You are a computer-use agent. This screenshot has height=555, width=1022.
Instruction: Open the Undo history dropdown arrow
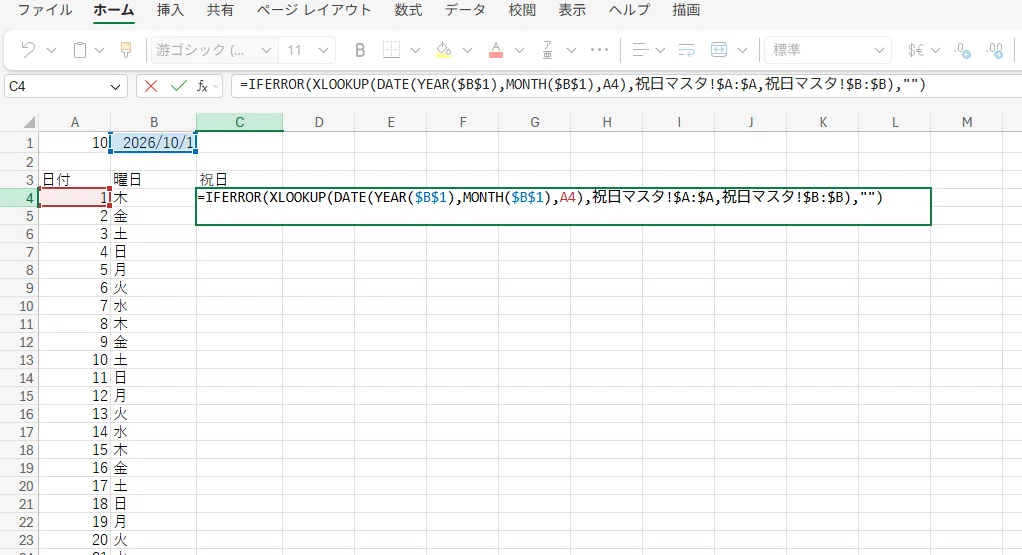pyautogui.click(x=51, y=50)
